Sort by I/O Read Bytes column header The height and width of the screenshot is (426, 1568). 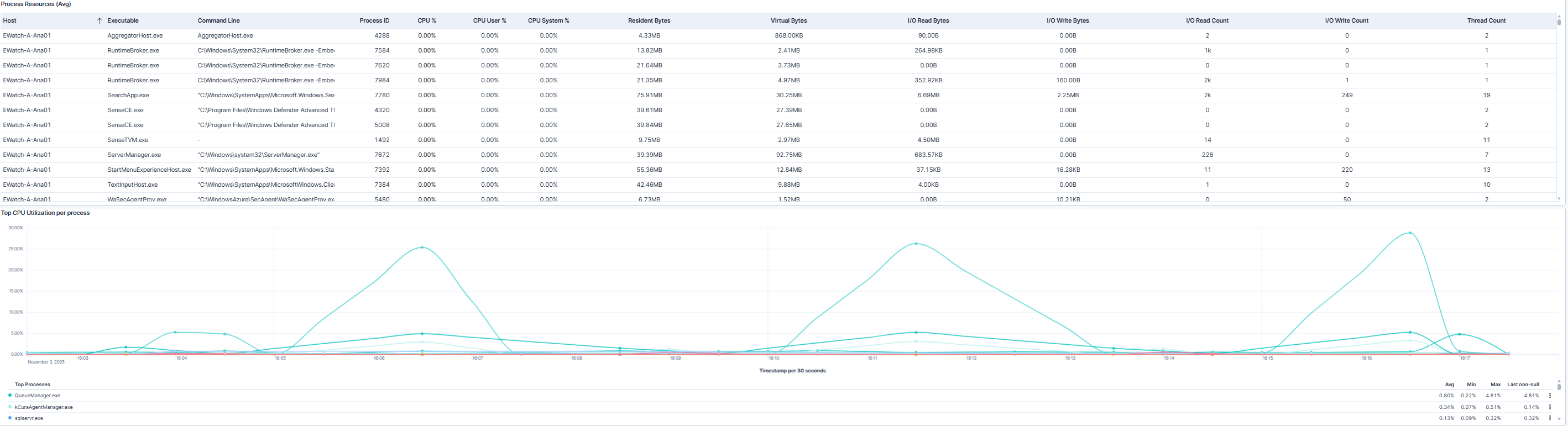click(x=928, y=20)
